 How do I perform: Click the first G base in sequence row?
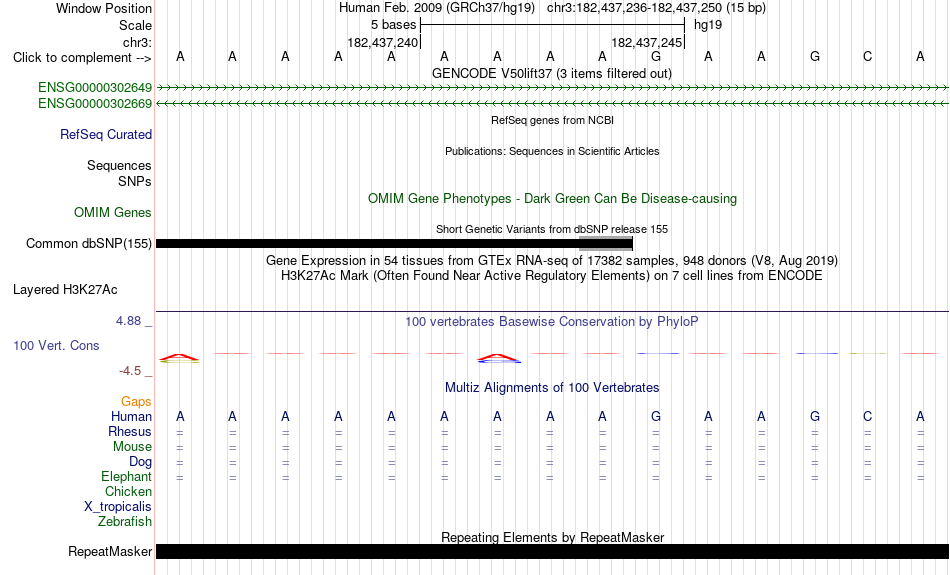656,57
